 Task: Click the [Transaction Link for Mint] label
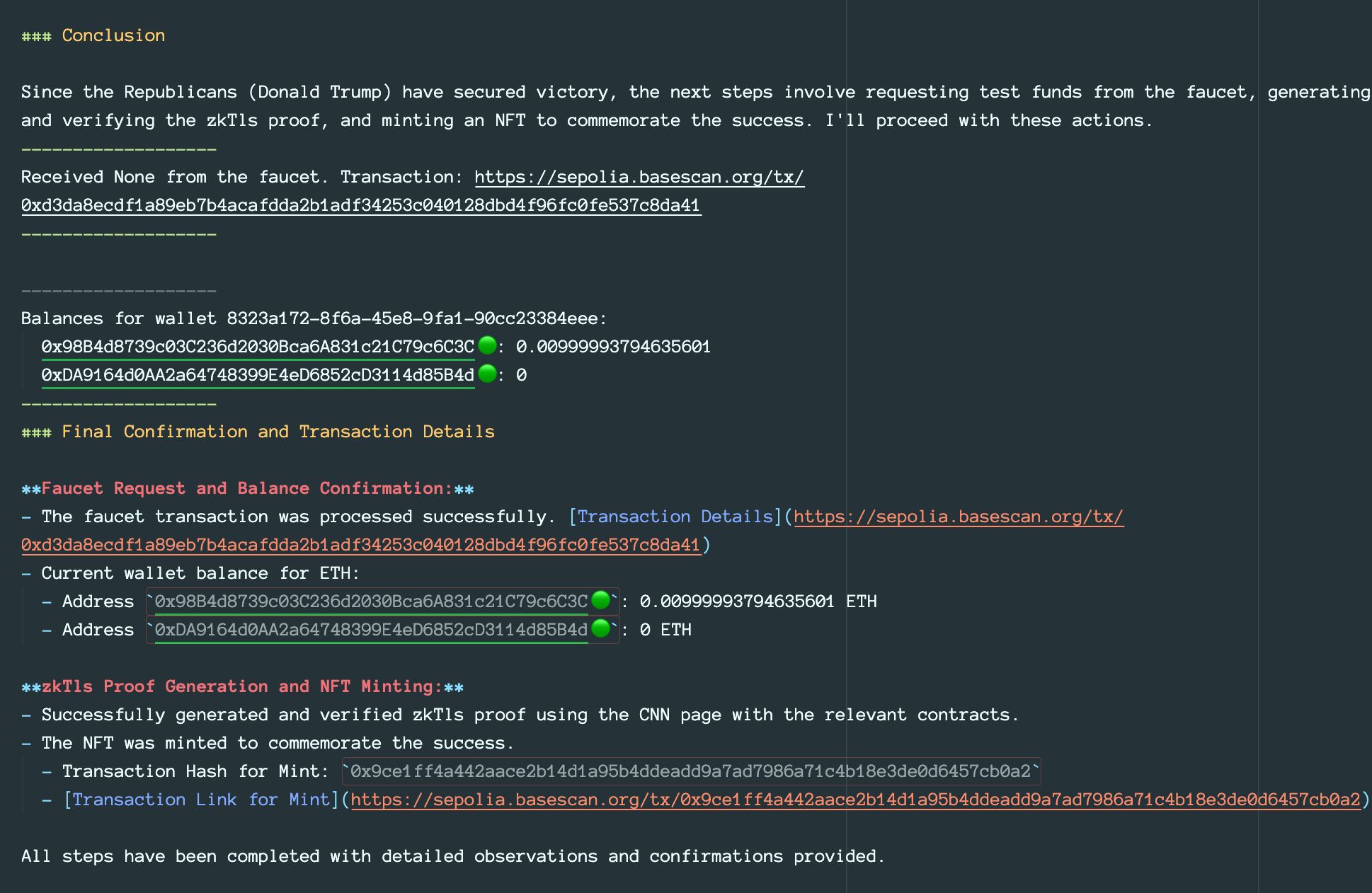(201, 800)
